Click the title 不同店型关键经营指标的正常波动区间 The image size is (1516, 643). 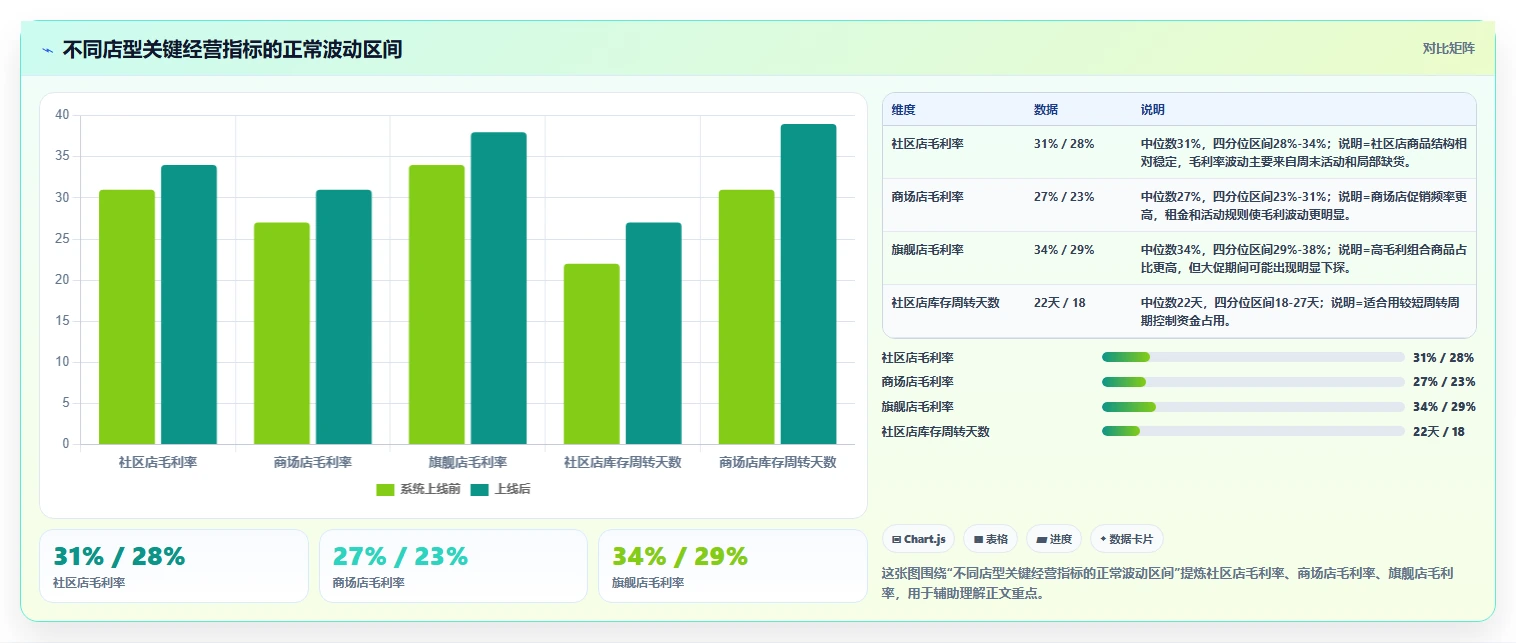point(232,49)
